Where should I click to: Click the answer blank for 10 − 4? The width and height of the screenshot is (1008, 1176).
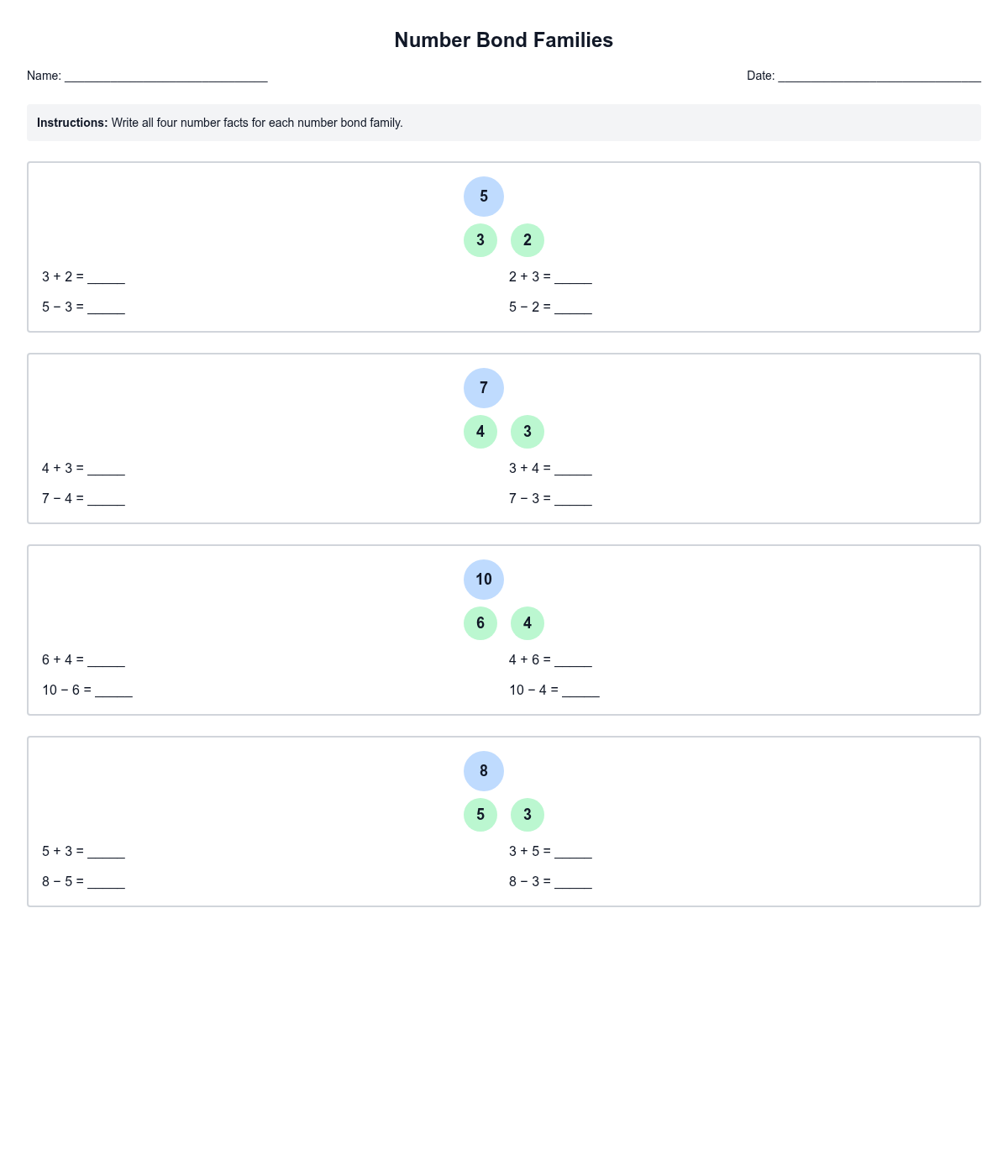(580, 690)
